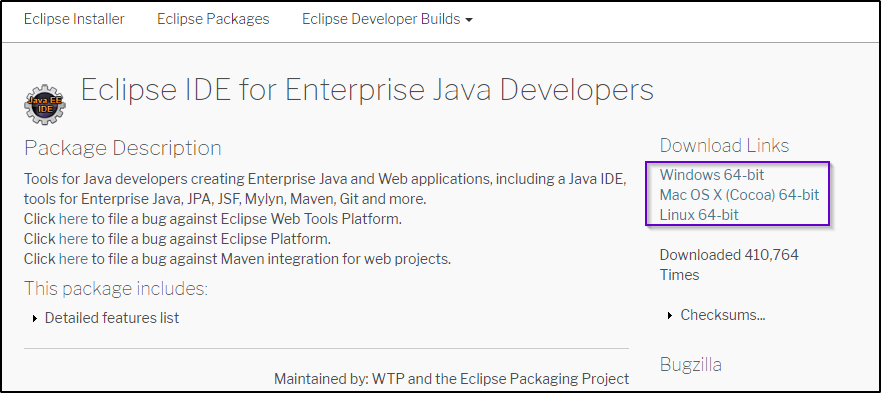This screenshot has width=881, height=393.
Task: Click 'here' link for Maven integration bug
Action: tap(73, 259)
